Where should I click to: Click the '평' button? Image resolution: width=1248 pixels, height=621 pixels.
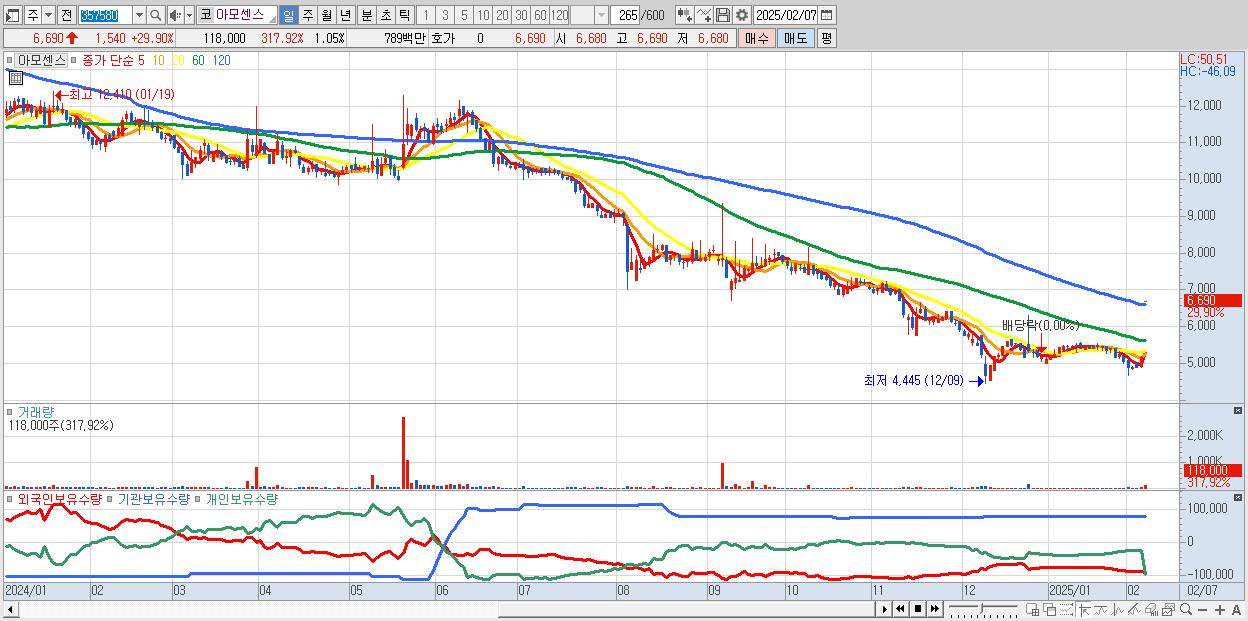click(825, 38)
